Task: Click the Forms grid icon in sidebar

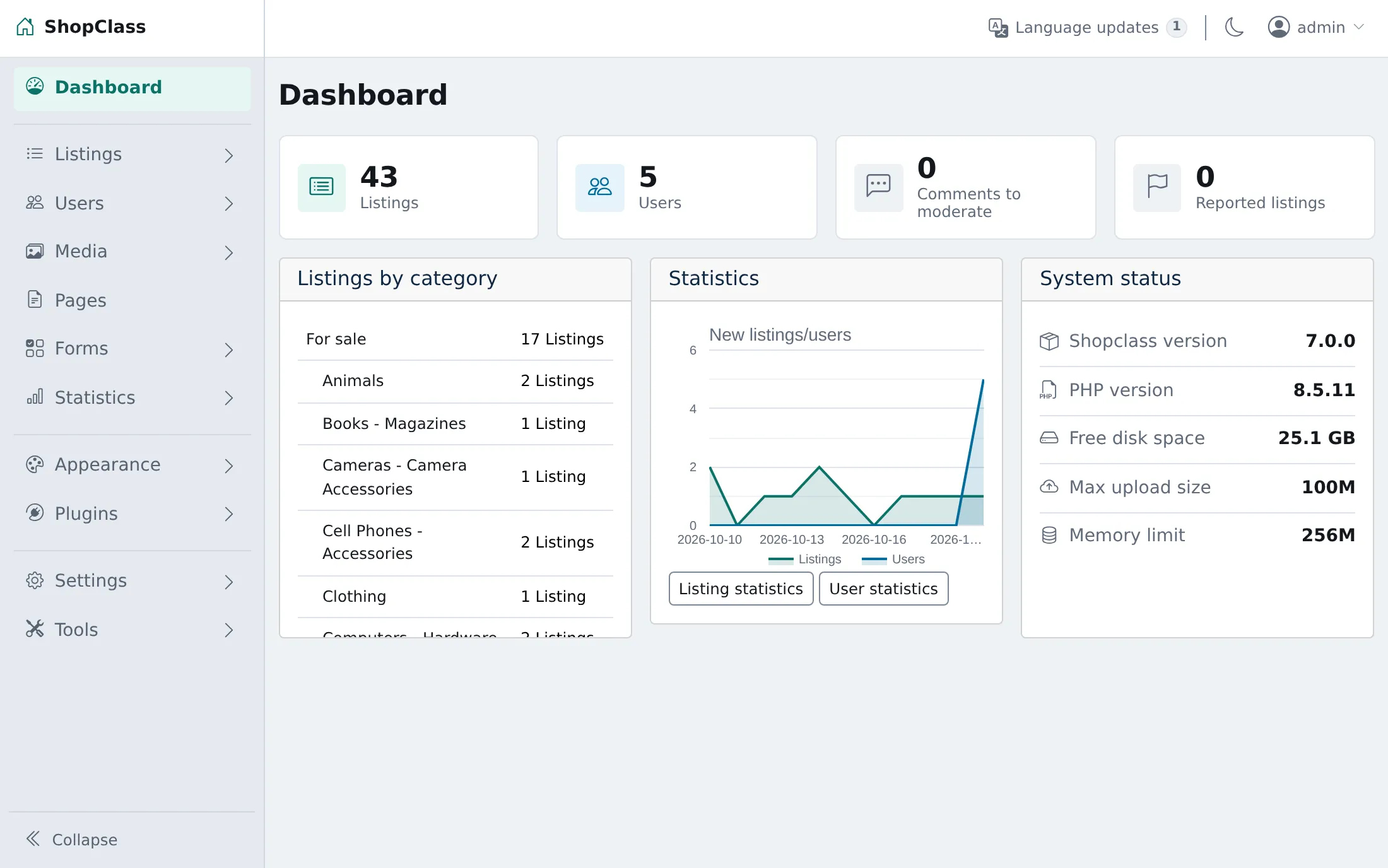Action: click(35, 348)
